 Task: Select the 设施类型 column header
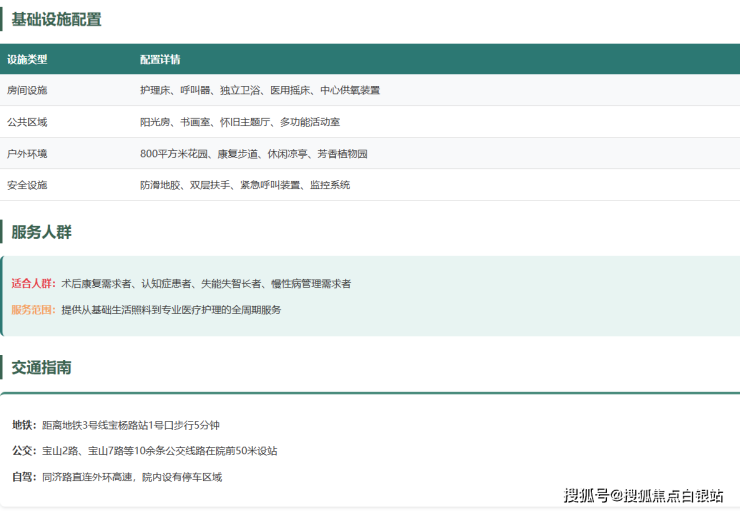pyautogui.click(x=27, y=60)
